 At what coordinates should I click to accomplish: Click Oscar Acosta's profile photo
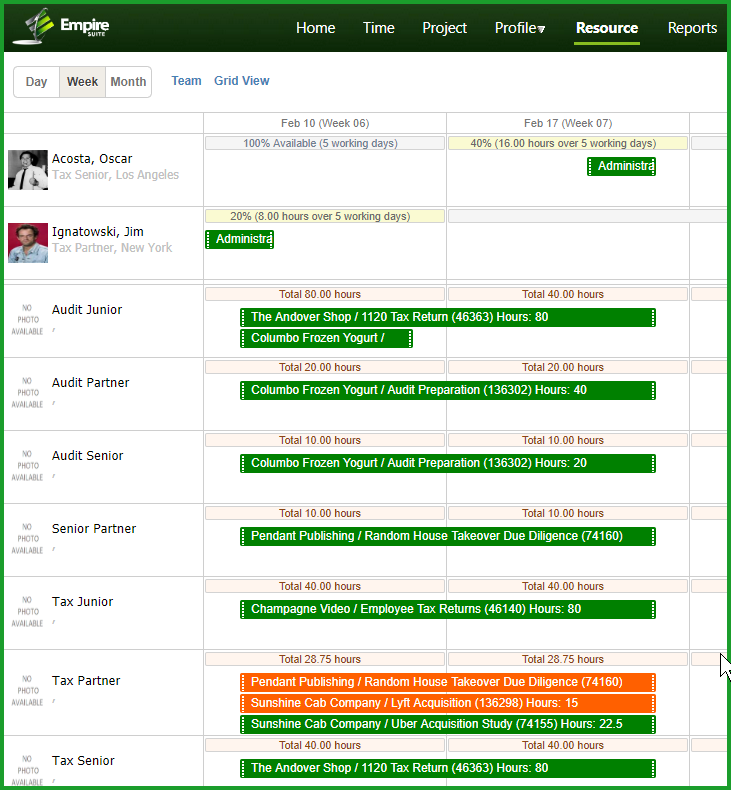tap(28, 170)
